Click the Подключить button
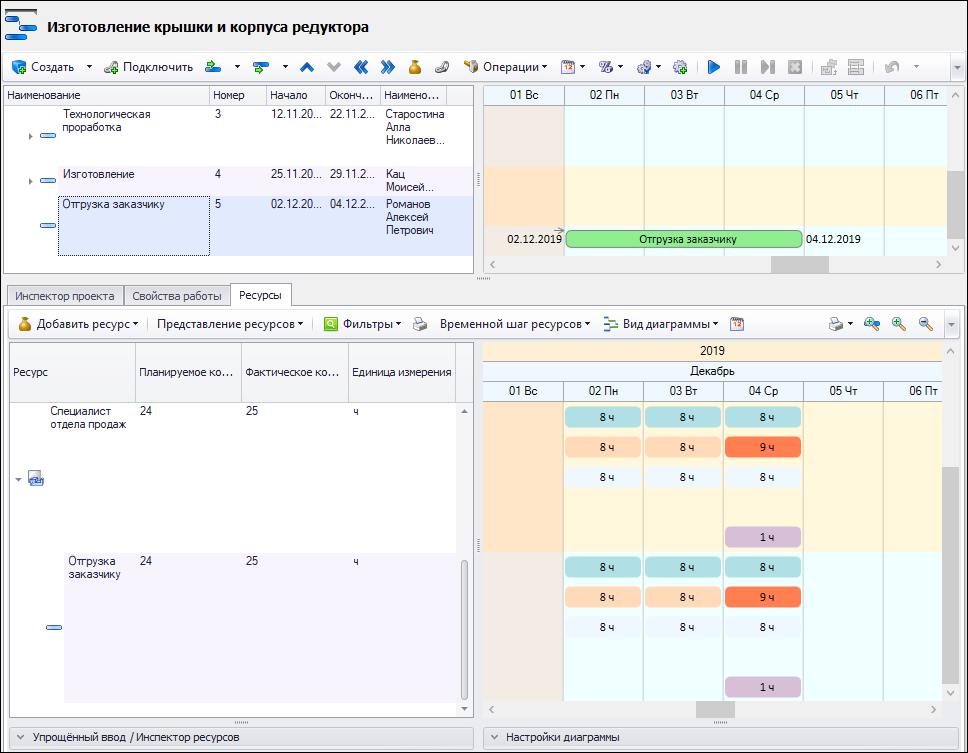 149,67
